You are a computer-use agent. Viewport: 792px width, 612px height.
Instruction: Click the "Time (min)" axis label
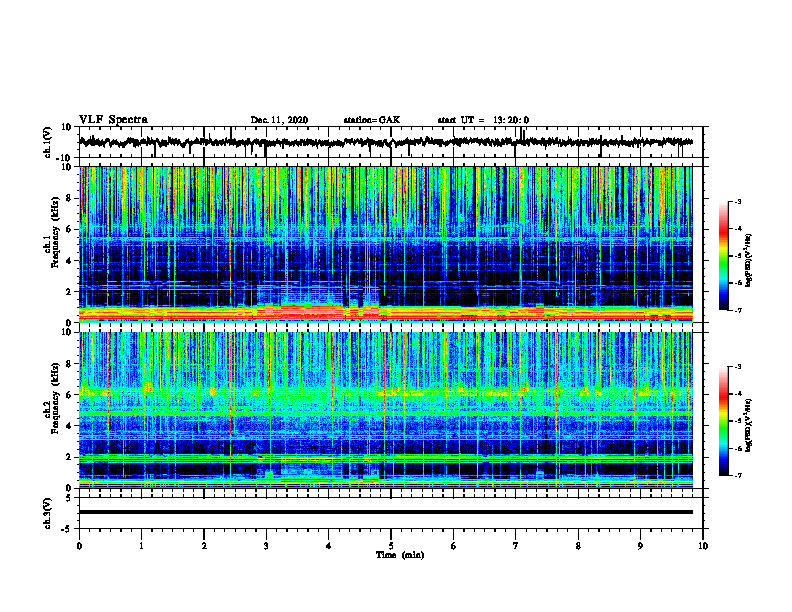pos(400,555)
